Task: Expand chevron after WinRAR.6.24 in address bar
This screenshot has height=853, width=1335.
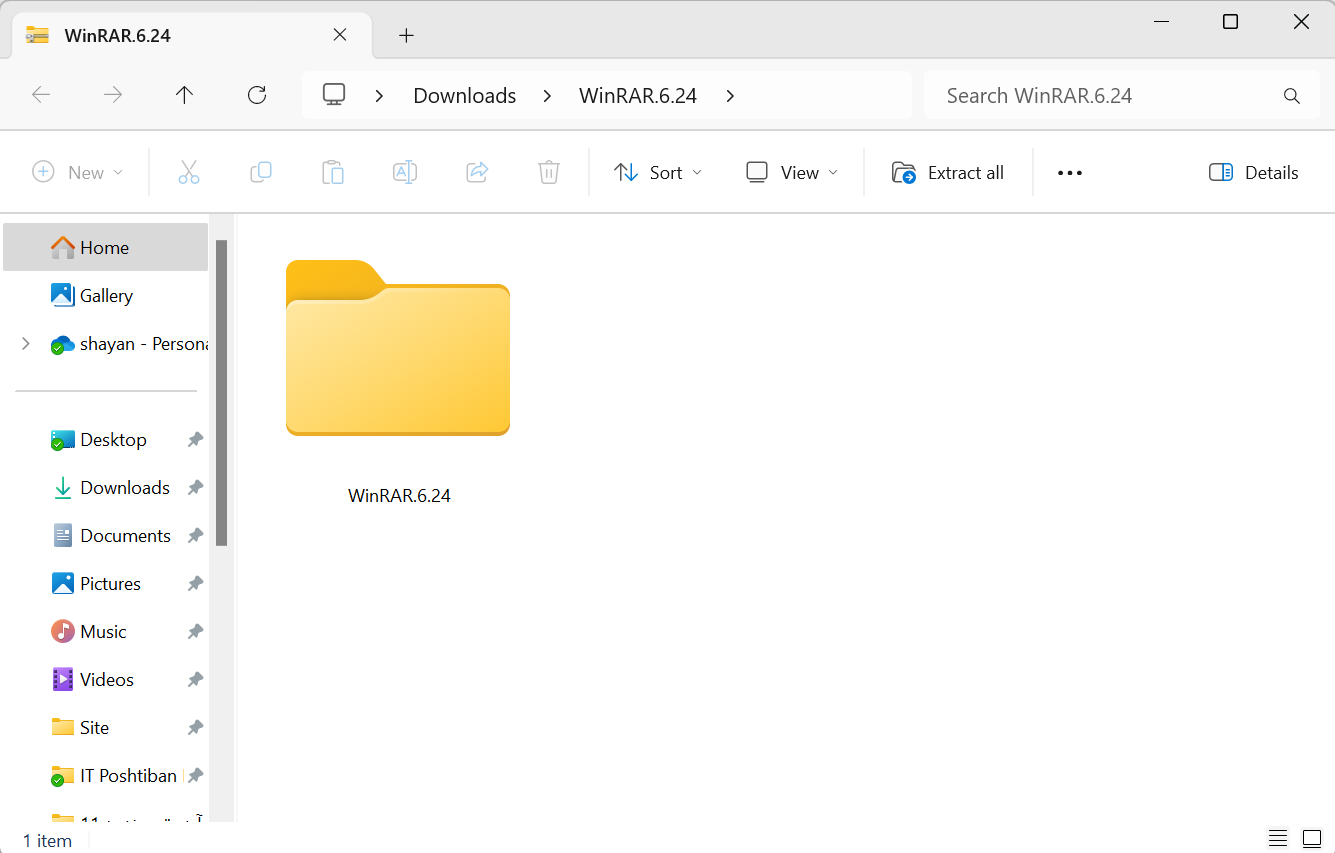Action: tap(730, 96)
